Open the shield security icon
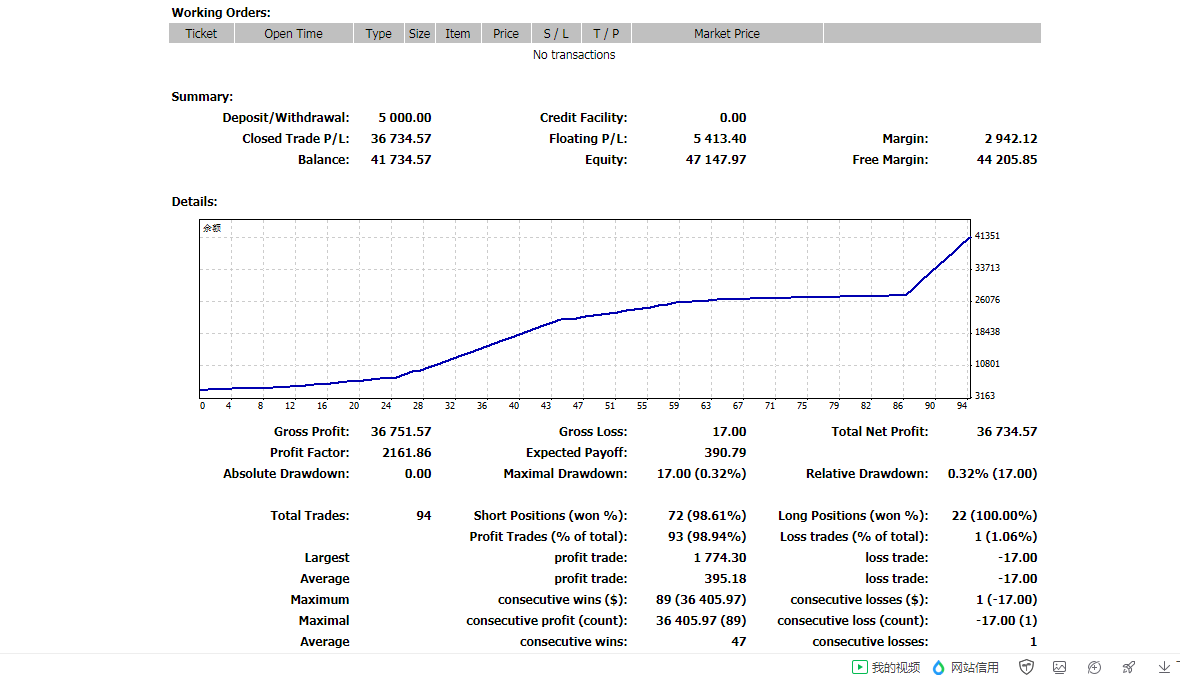 [1026, 667]
